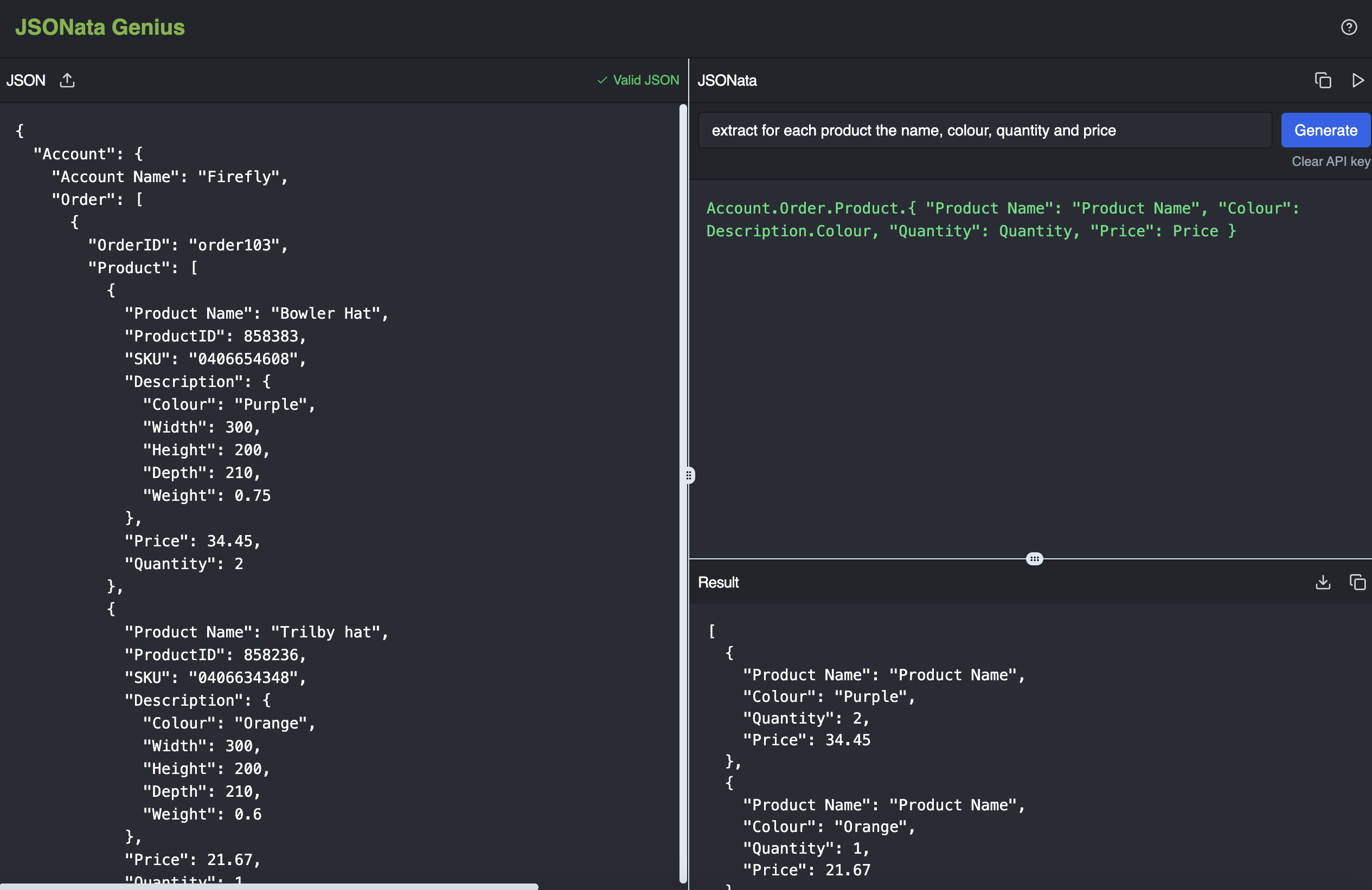The width and height of the screenshot is (1372, 890).
Task: Click the line "Account Name": "Firefly"
Action: click(x=170, y=177)
